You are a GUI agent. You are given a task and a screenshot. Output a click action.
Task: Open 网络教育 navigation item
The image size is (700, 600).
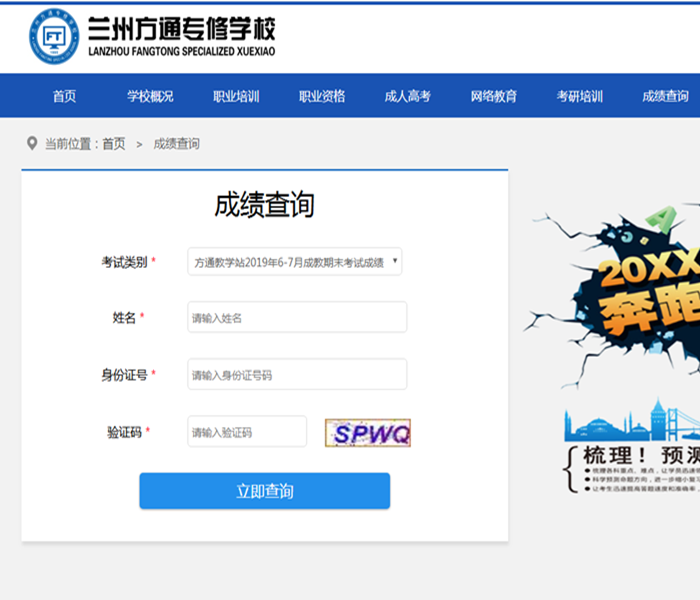[x=494, y=96]
